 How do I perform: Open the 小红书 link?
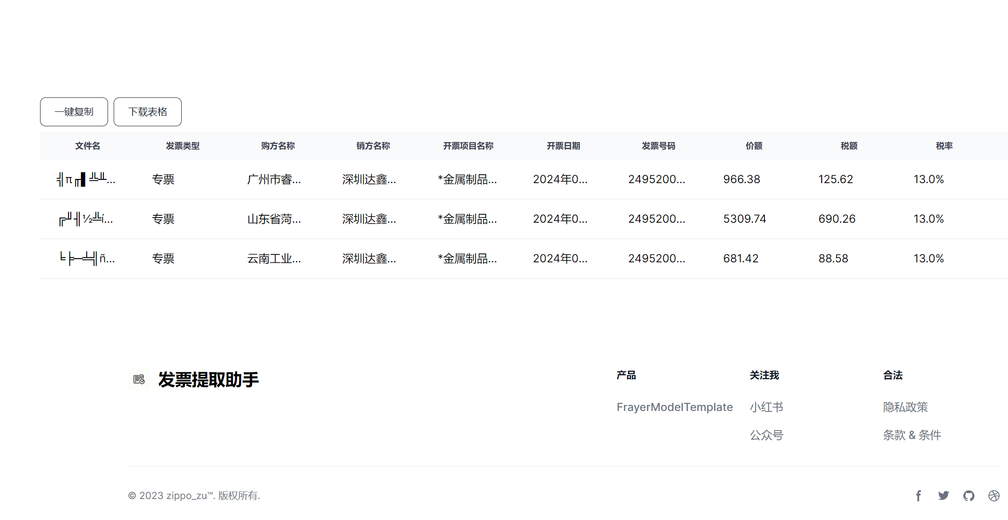pyautogui.click(x=766, y=407)
